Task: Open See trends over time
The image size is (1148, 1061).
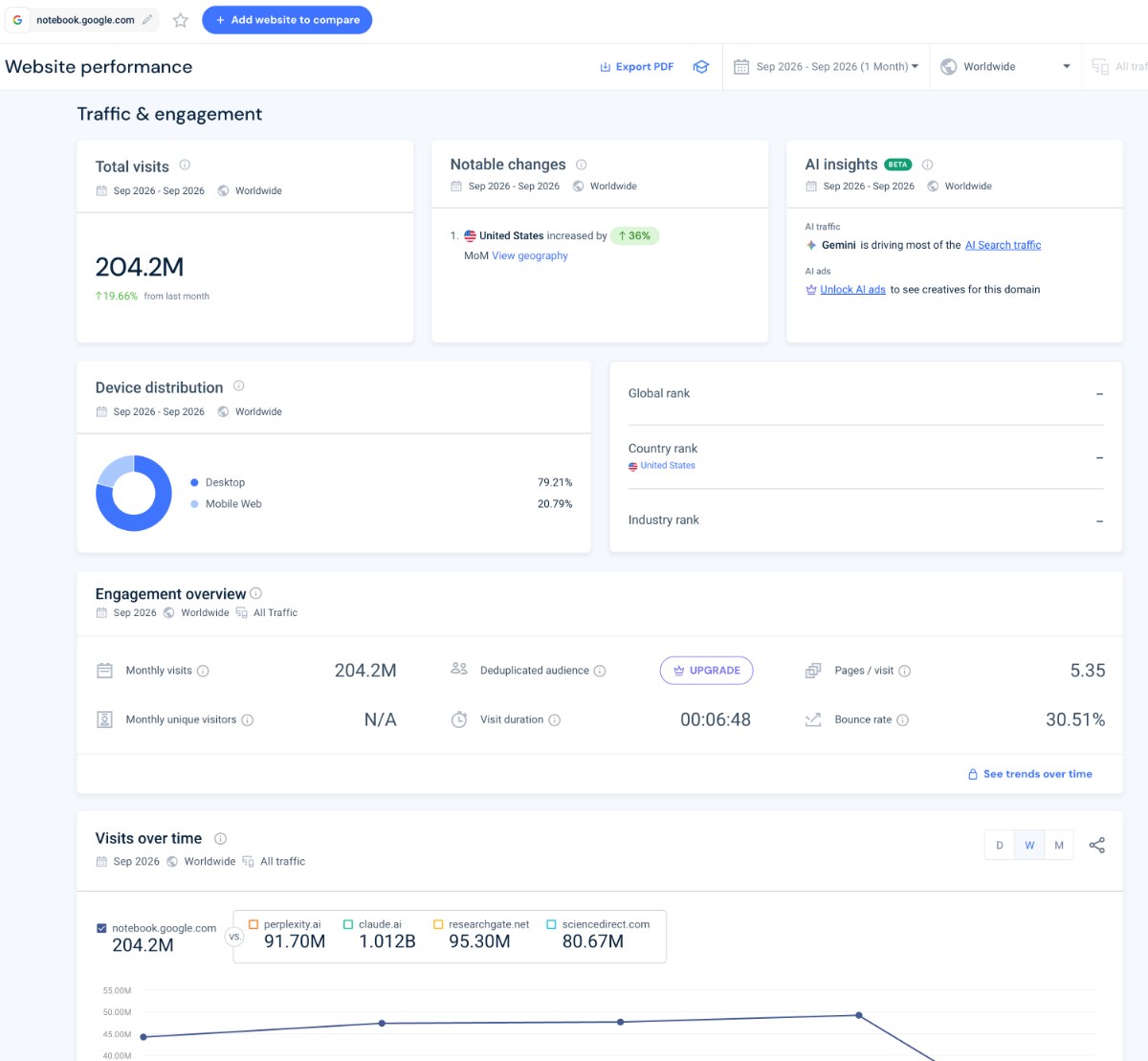Action: click(1030, 774)
